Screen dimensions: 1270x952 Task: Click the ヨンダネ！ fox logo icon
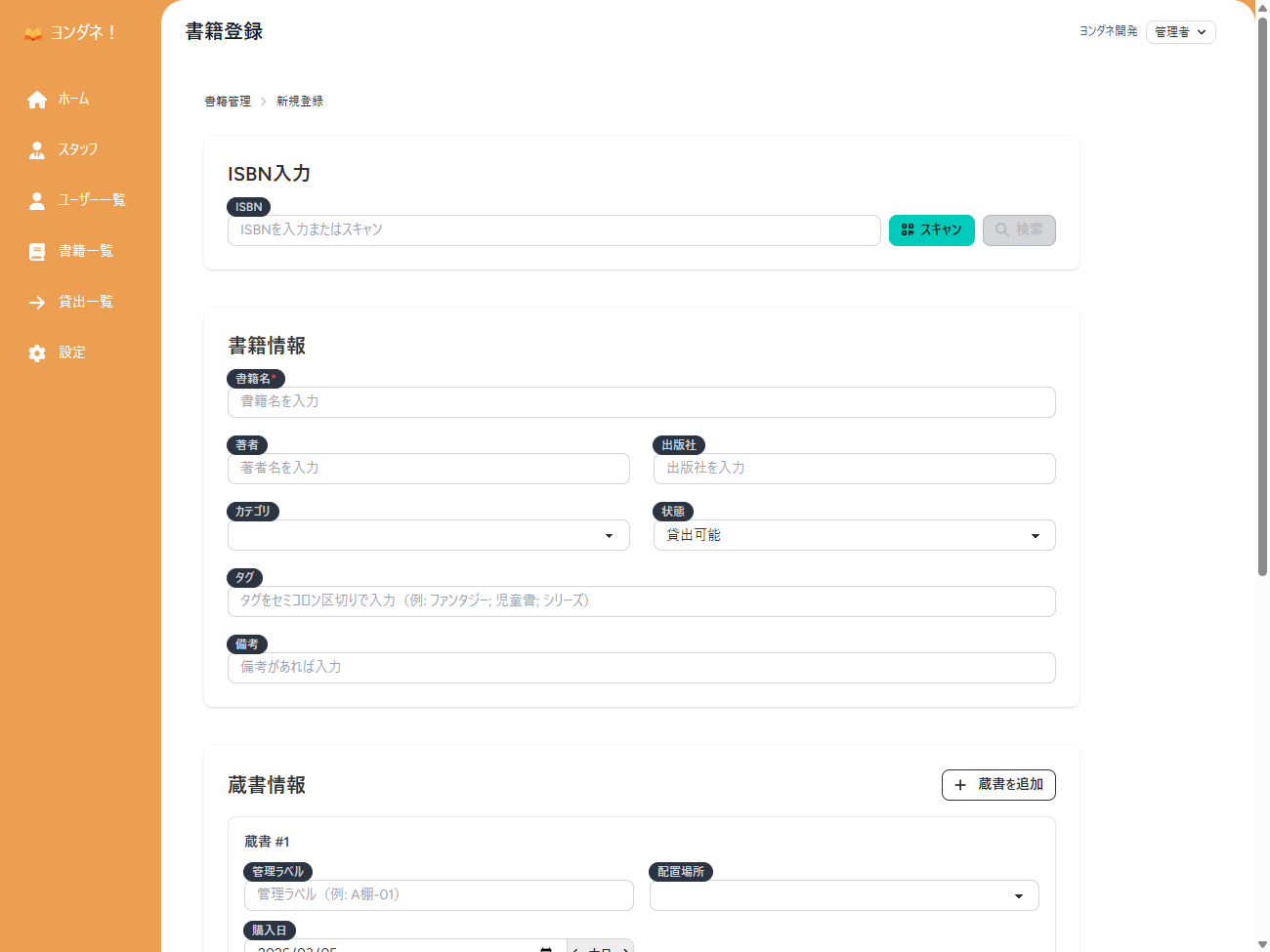[32, 32]
